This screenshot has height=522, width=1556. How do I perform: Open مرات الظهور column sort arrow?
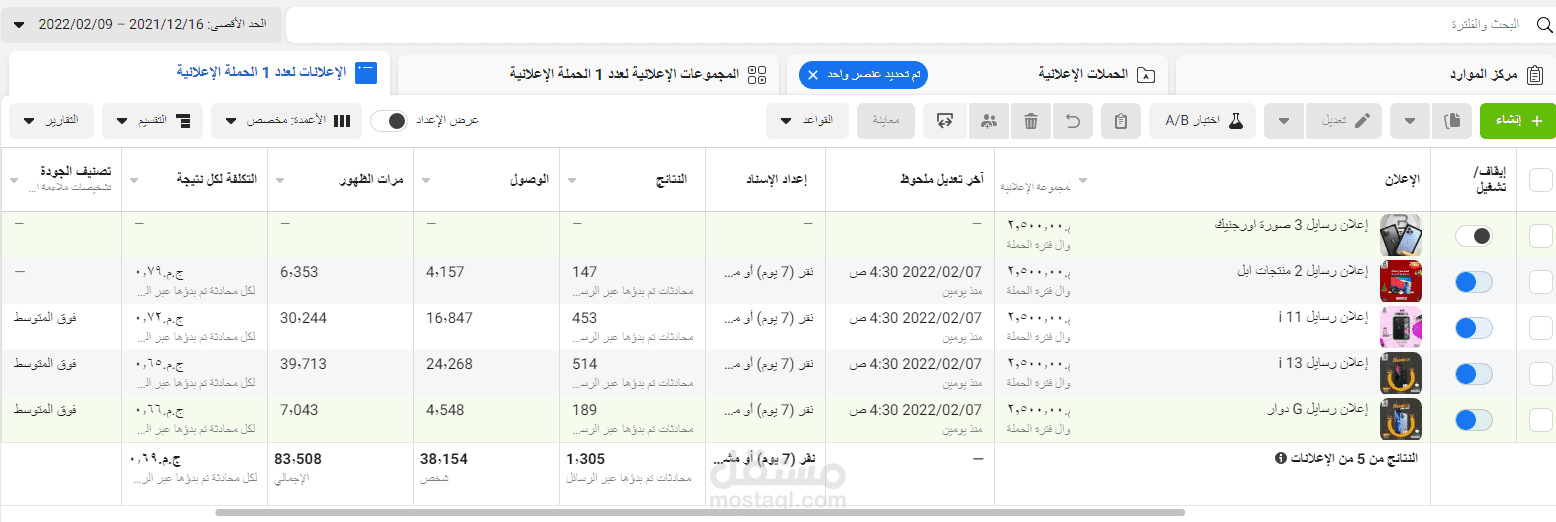pyautogui.click(x=281, y=180)
